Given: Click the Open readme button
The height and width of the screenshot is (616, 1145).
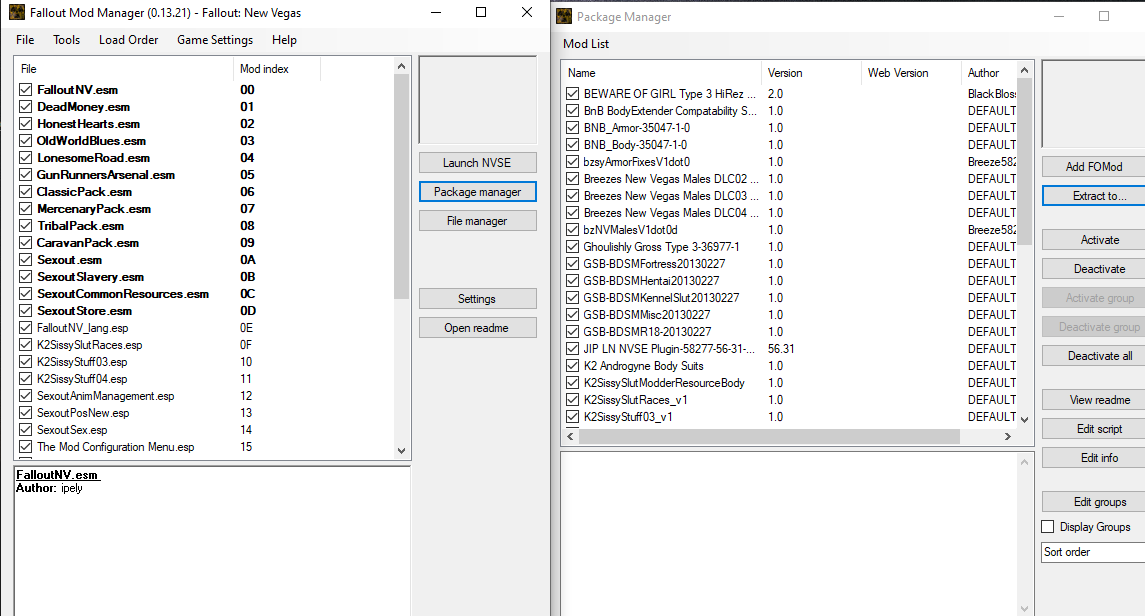Looking at the screenshot, I should point(478,328).
